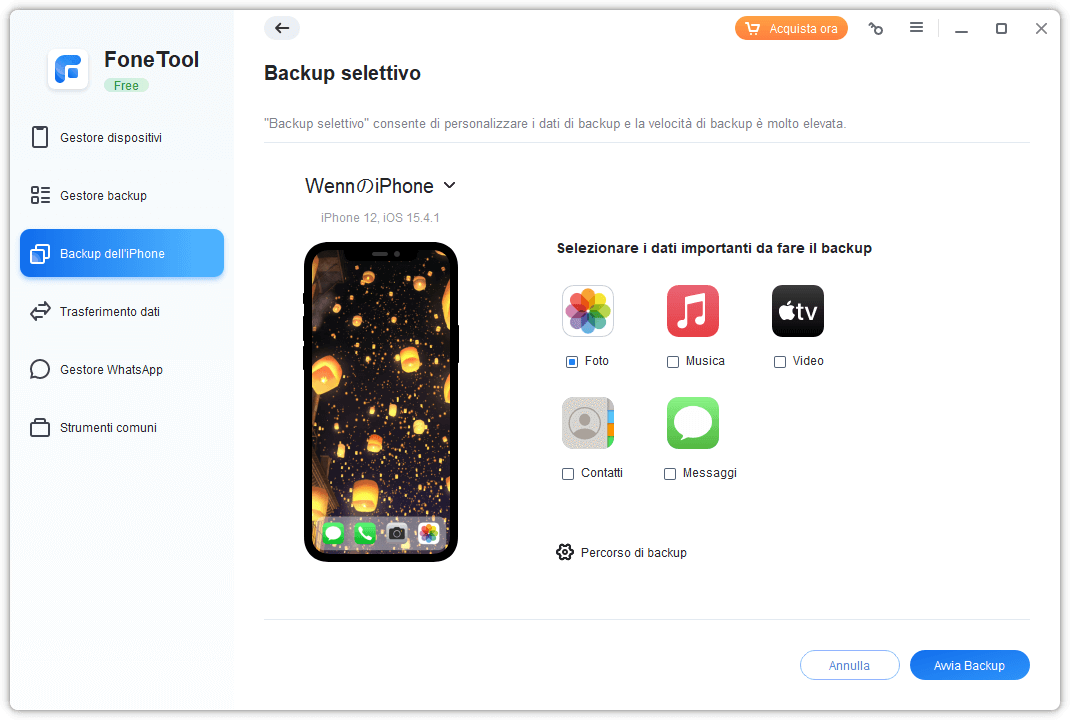
Task: Click the green Messages icon
Action: click(x=693, y=423)
